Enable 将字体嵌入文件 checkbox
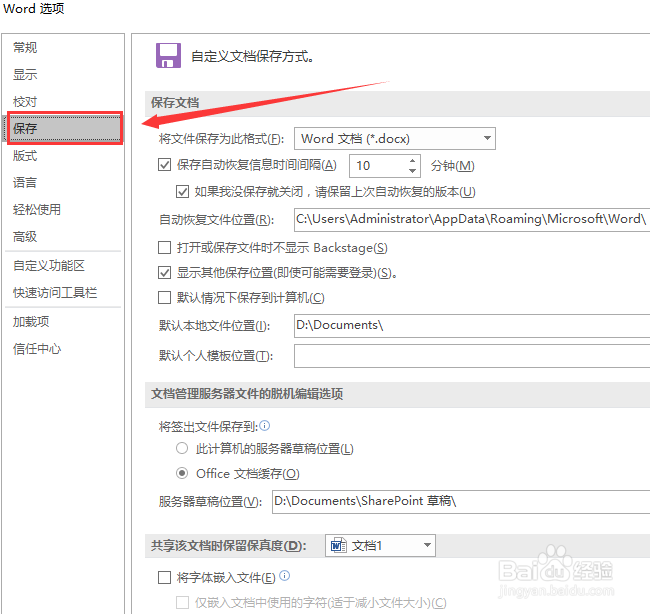The image size is (650, 614). 165,577
